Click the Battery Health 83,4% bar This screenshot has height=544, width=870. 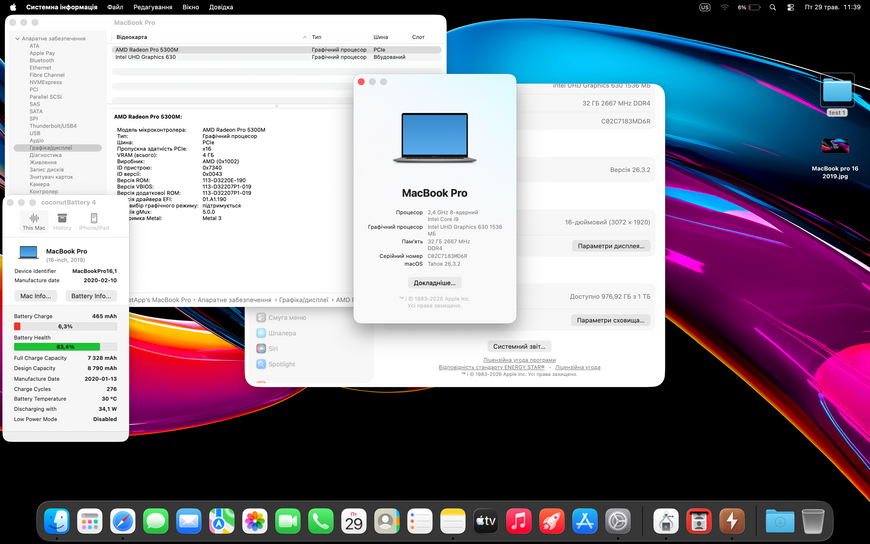click(x=65, y=347)
